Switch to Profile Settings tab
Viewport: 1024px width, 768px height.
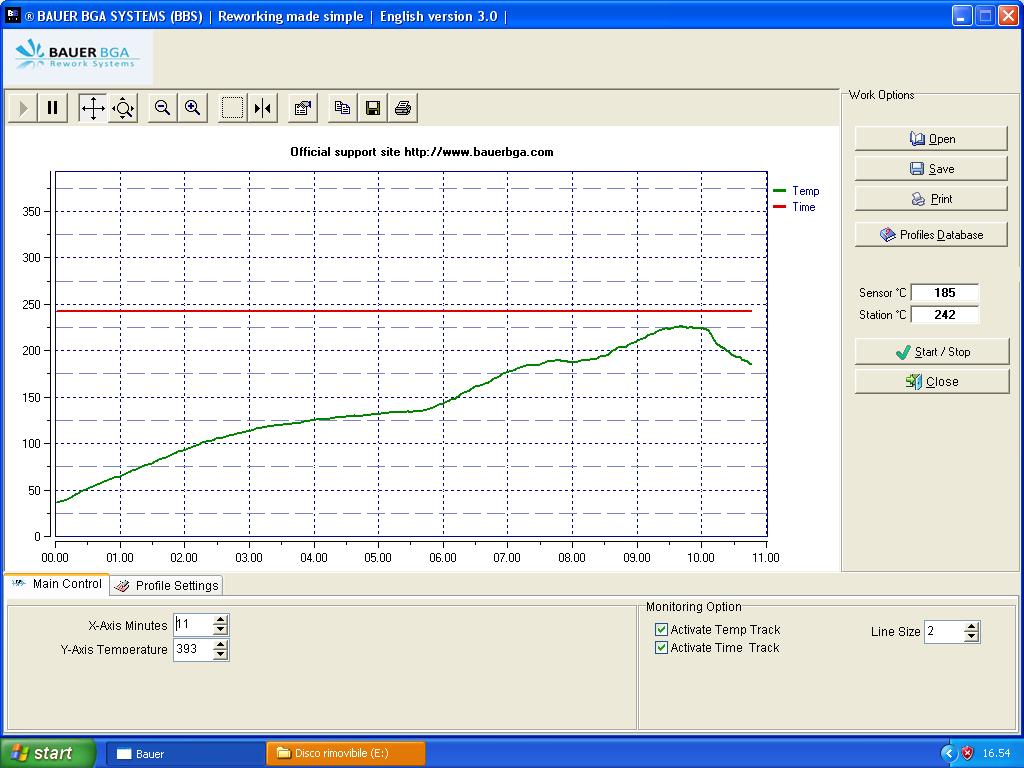click(x=167, y=586)
